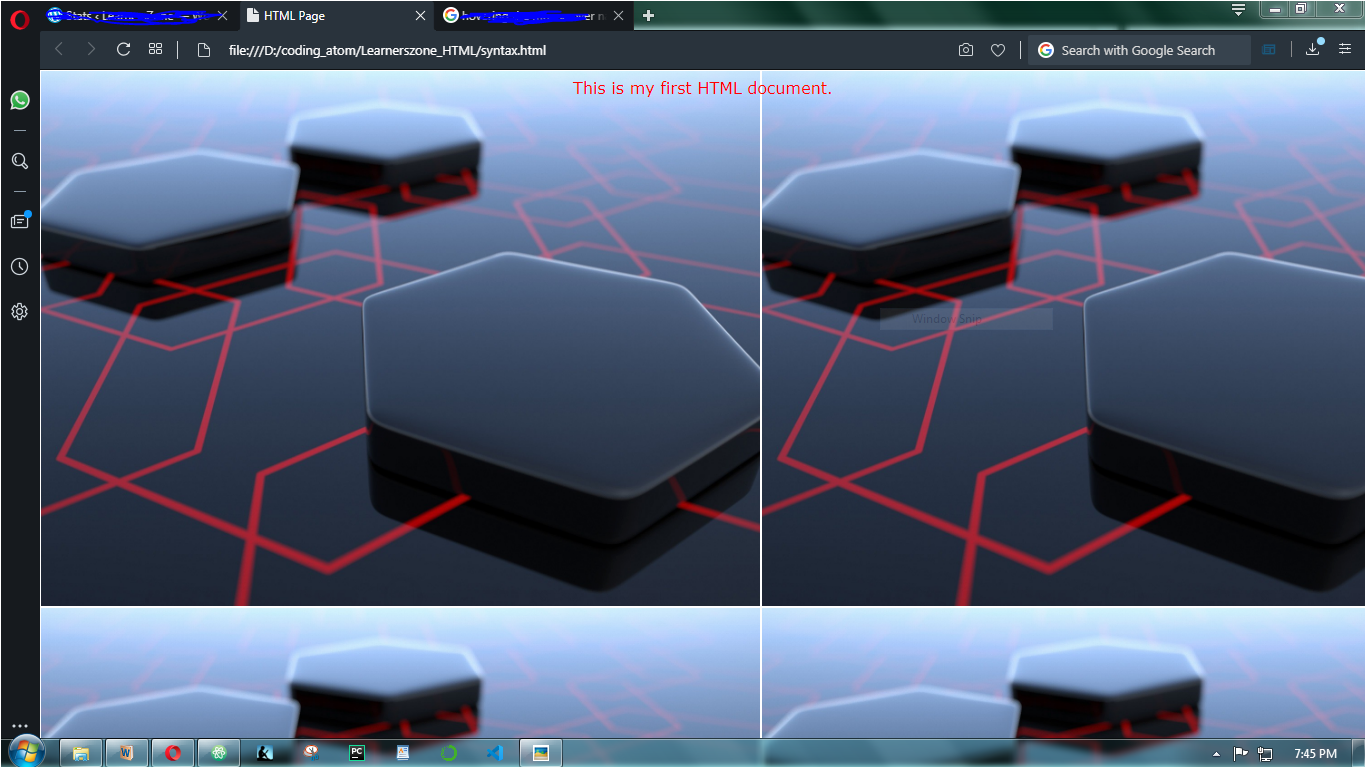Expand sidebar three-dots setup menu
This screenshot has height=768, width=1366.
(20, 726)
